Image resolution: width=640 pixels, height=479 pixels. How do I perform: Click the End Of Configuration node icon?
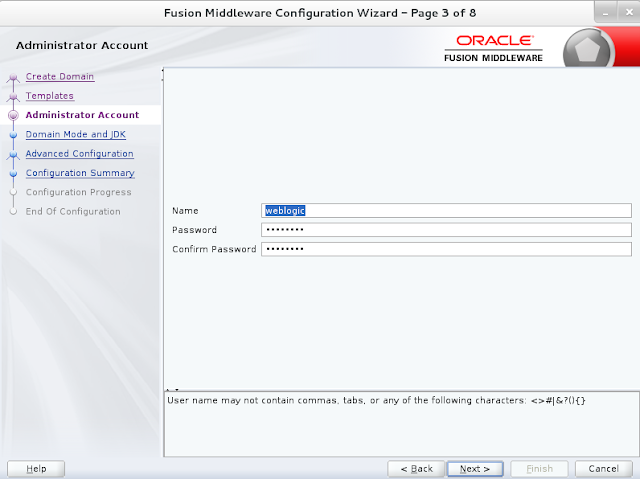13,211
